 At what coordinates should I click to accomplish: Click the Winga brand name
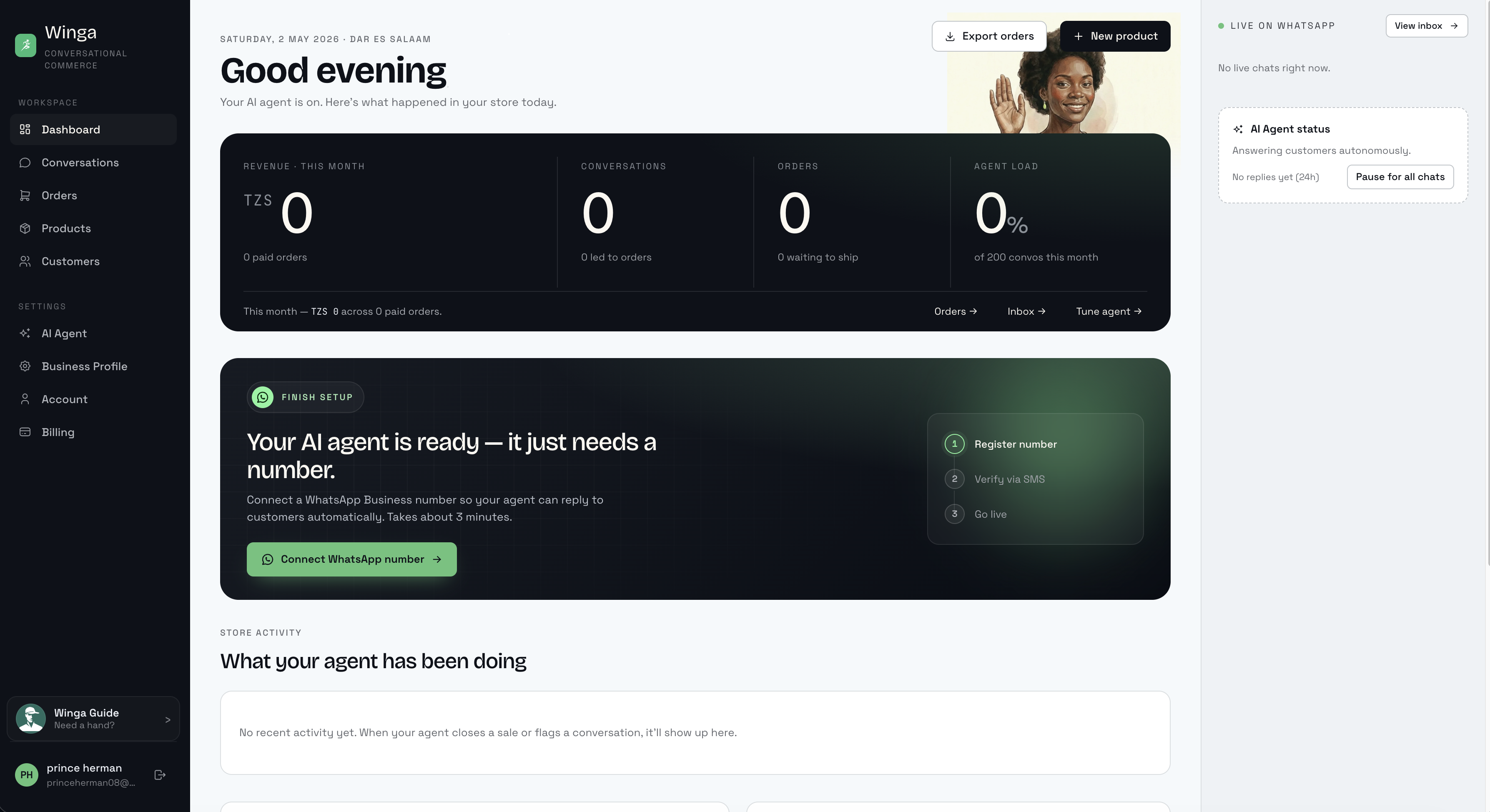point(70,33)
